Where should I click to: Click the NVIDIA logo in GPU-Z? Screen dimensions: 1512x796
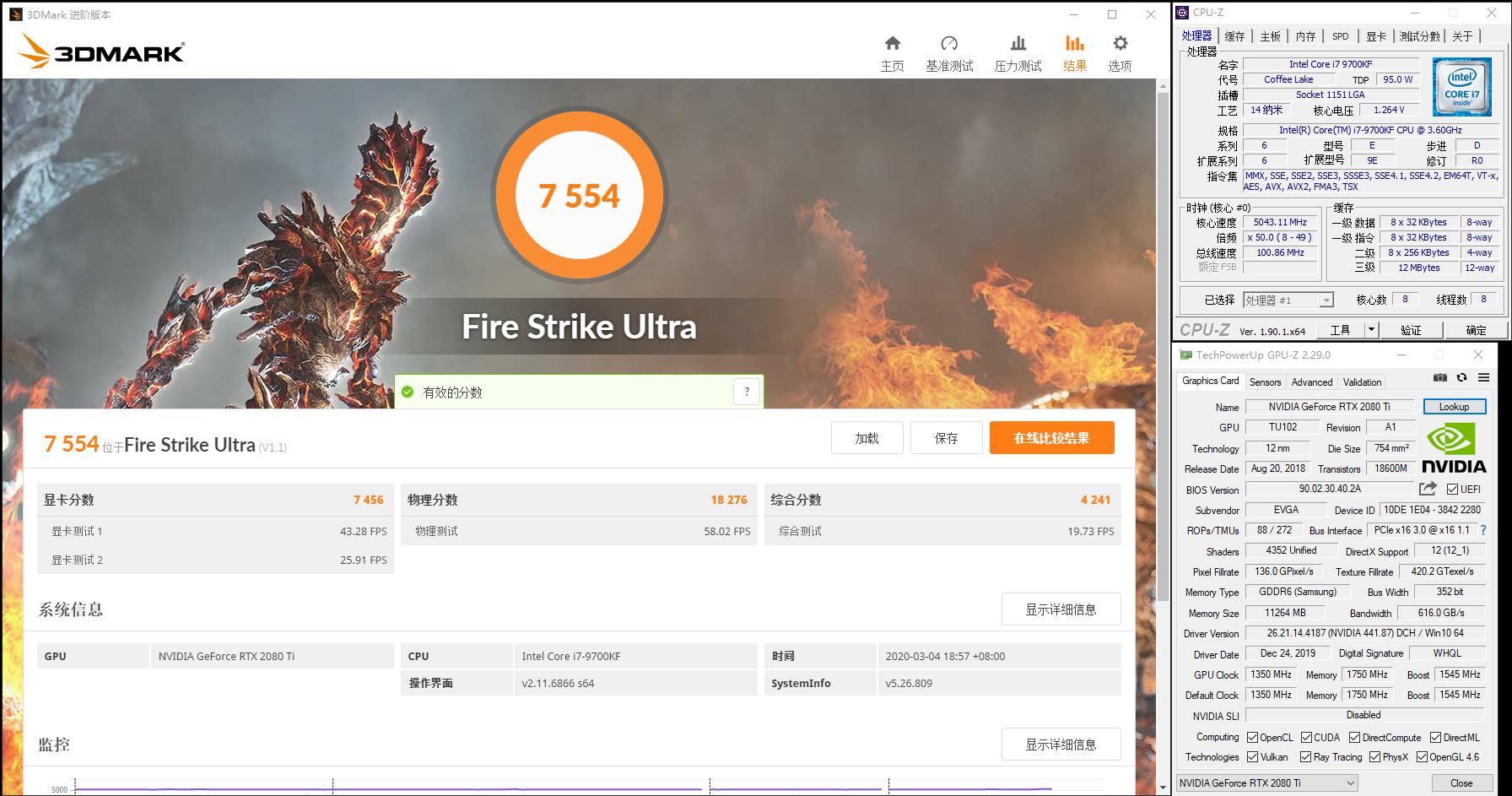(x=1454, y=447)
